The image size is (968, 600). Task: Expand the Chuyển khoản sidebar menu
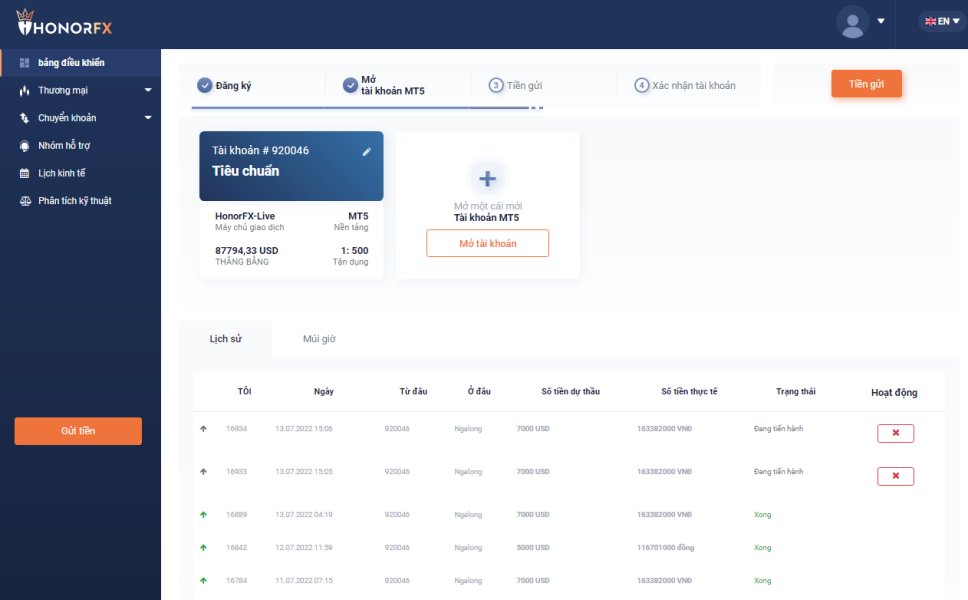tap(148, 118)
